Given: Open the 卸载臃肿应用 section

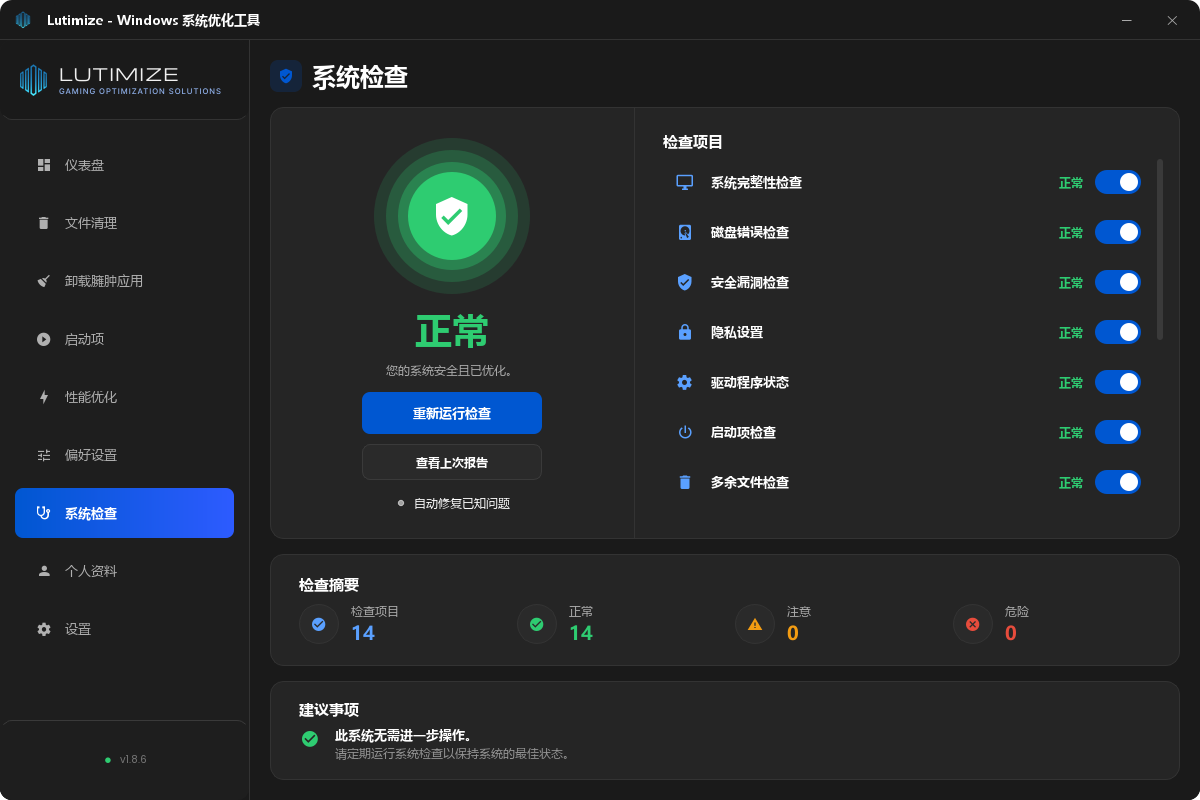Looking at the screenshot, I should point(124,281).
